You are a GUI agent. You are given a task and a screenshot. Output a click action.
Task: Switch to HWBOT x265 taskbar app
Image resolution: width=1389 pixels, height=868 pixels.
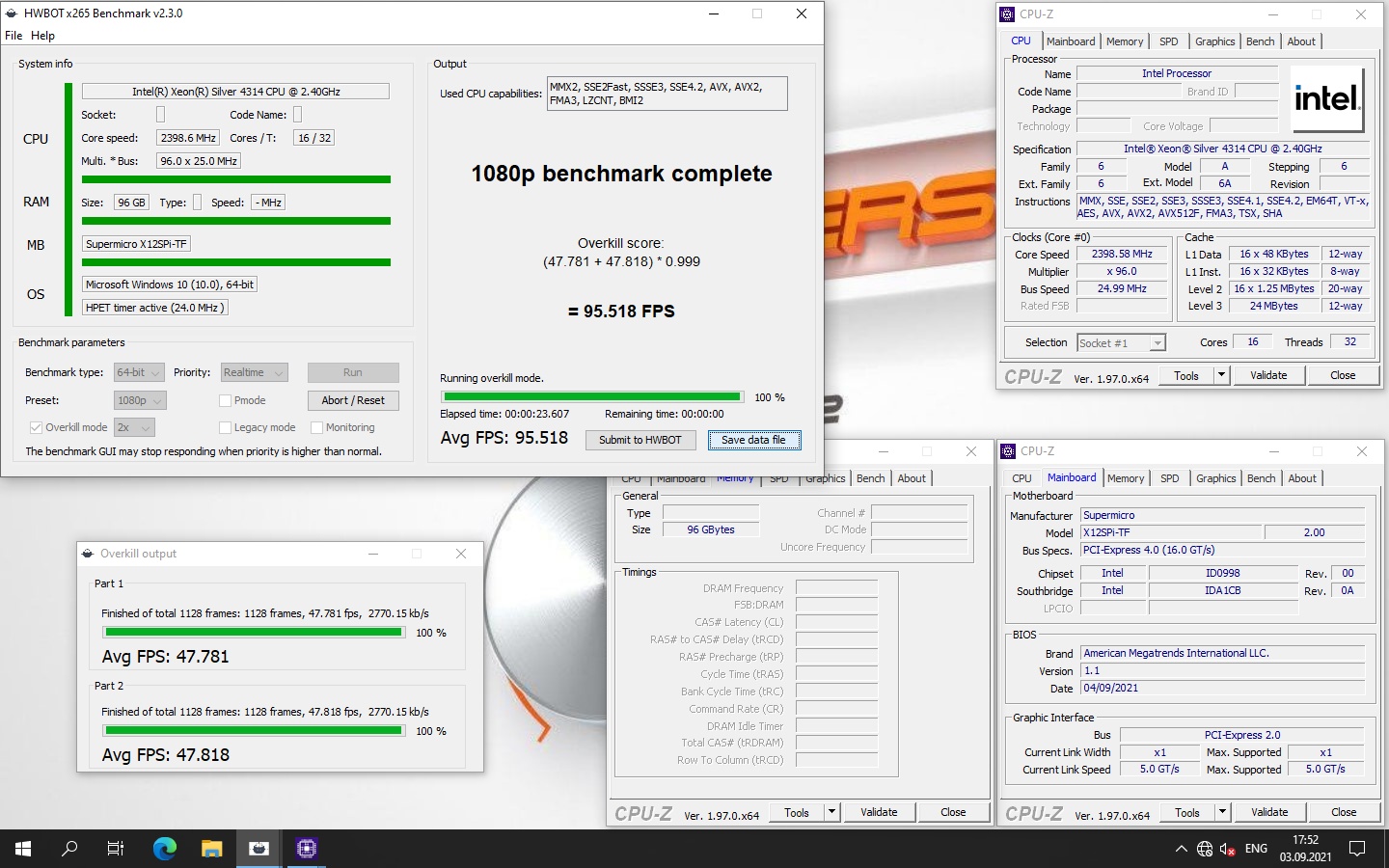(x=259, y=849)
